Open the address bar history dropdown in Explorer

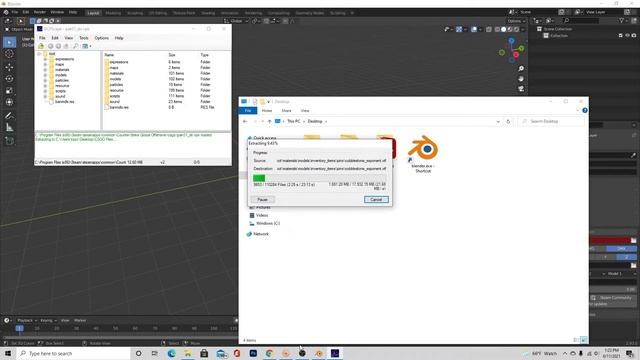(498, 122)
